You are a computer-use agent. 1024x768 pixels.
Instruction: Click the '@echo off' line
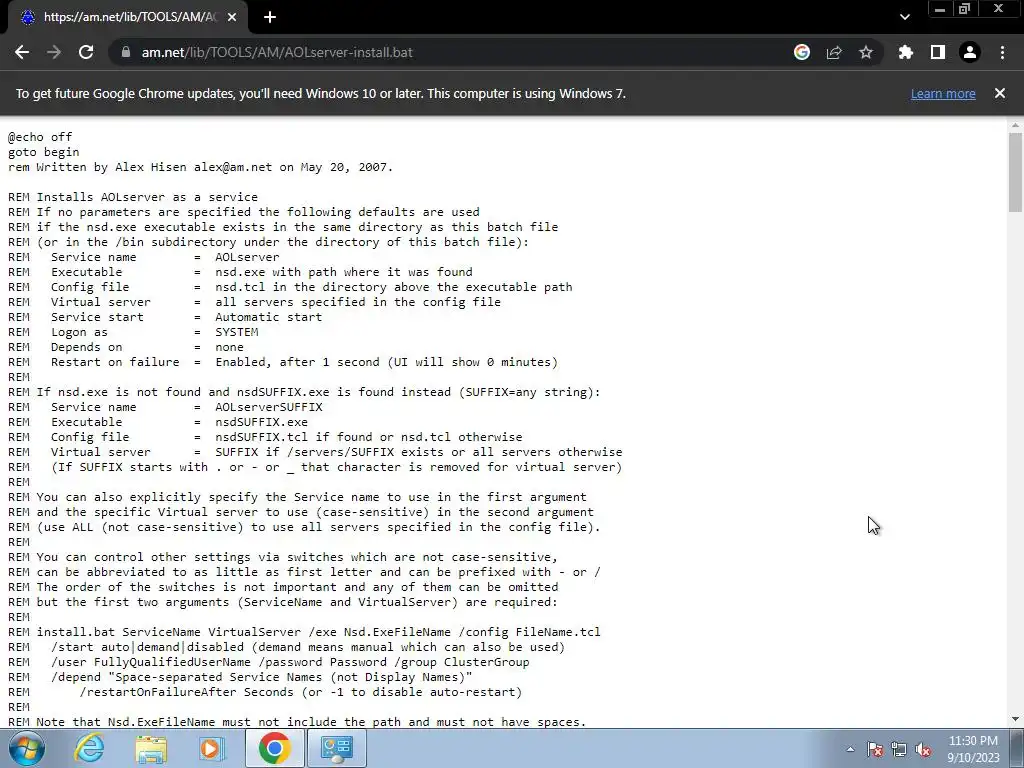coord(40,137)
